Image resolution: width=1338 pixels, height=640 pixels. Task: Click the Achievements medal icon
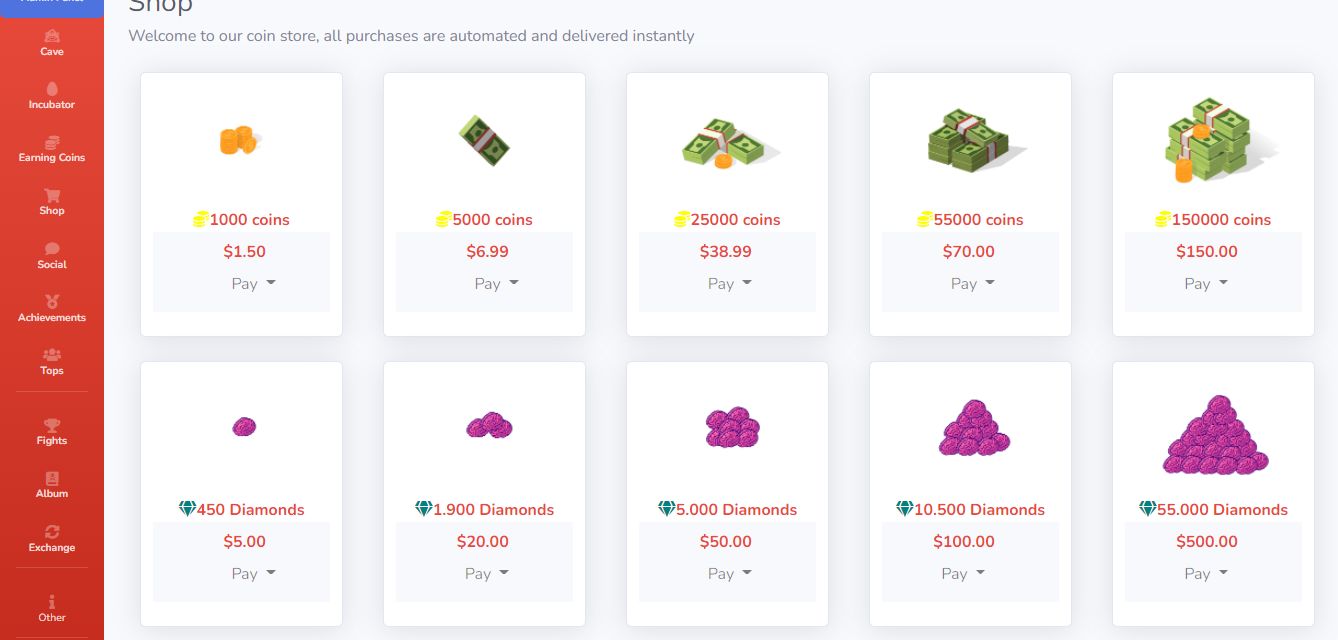(x=52, y=301)
